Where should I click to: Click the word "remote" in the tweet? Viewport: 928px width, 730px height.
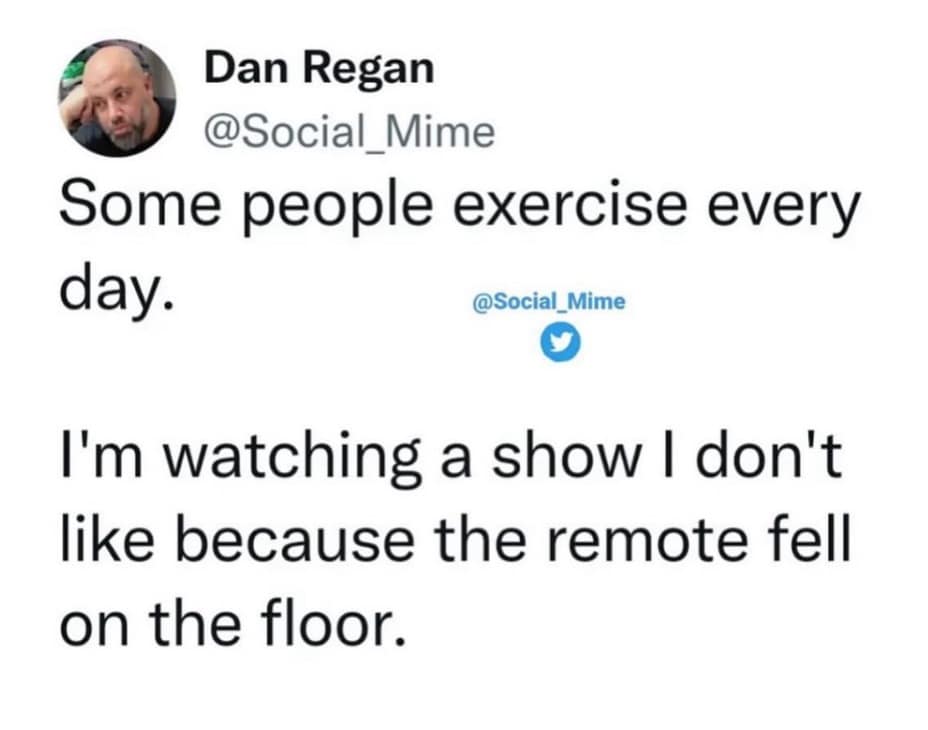[636, 540]
